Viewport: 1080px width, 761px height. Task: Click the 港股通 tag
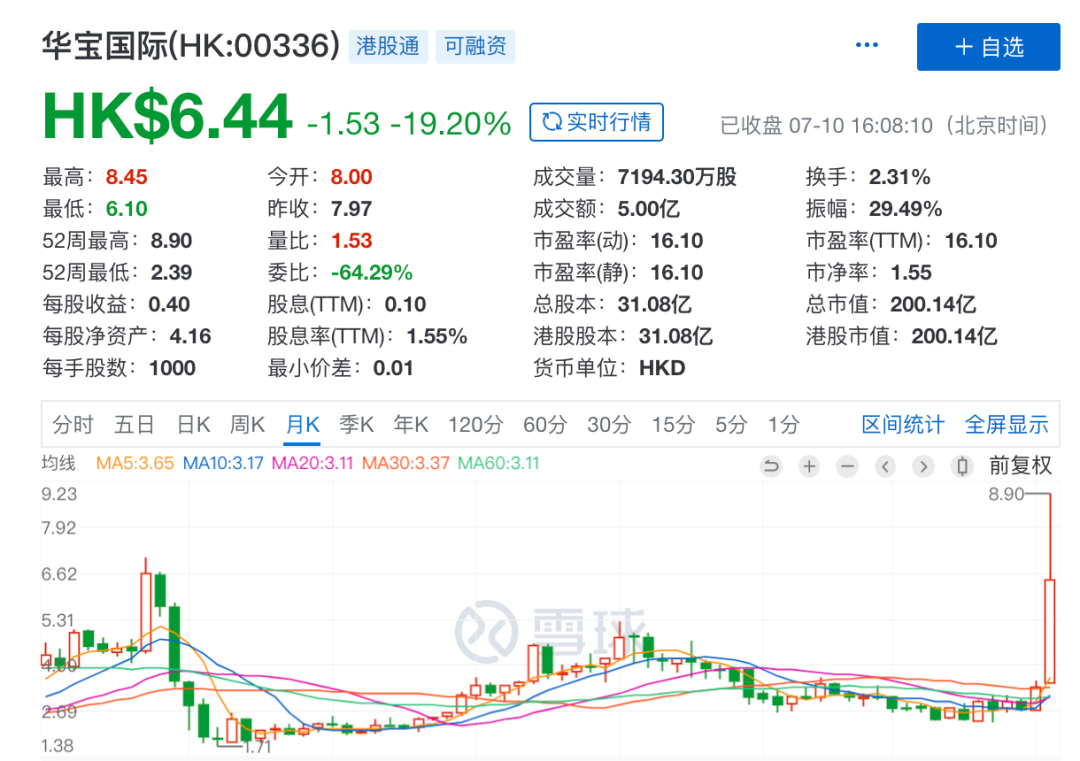(x=388, y=46)
